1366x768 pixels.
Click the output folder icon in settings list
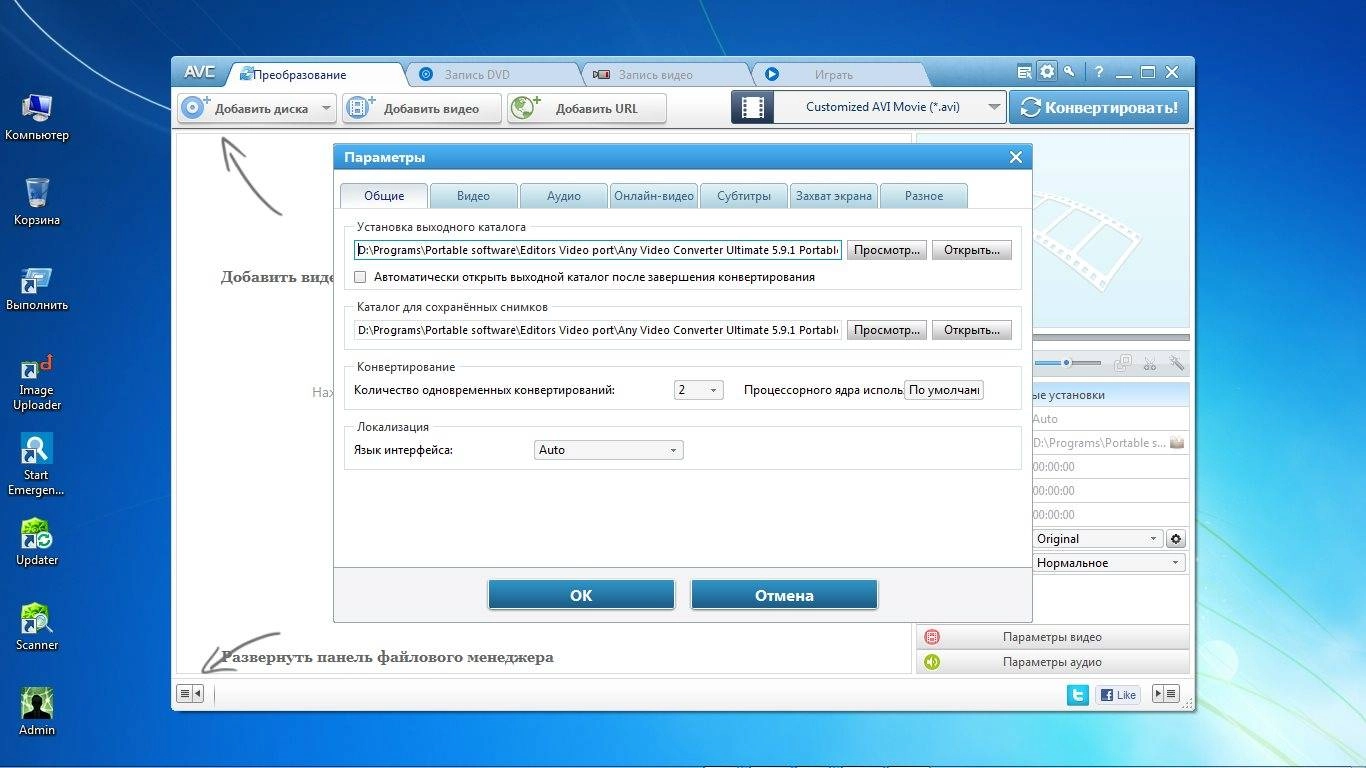point(1177,442)
